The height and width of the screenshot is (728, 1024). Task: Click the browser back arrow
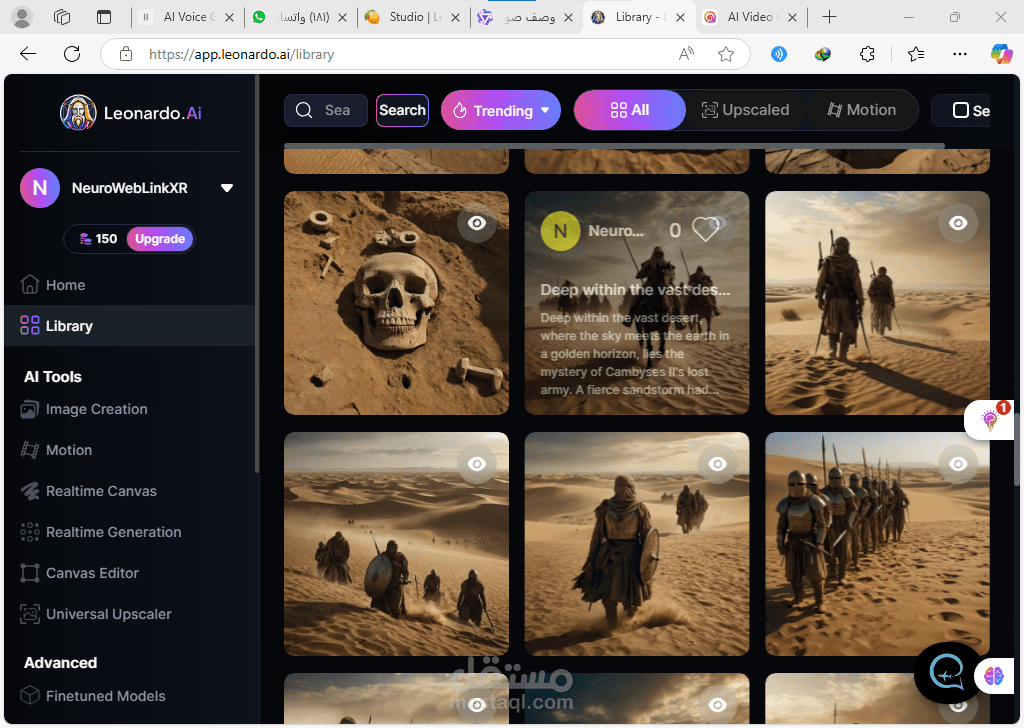tap(28, 54)
